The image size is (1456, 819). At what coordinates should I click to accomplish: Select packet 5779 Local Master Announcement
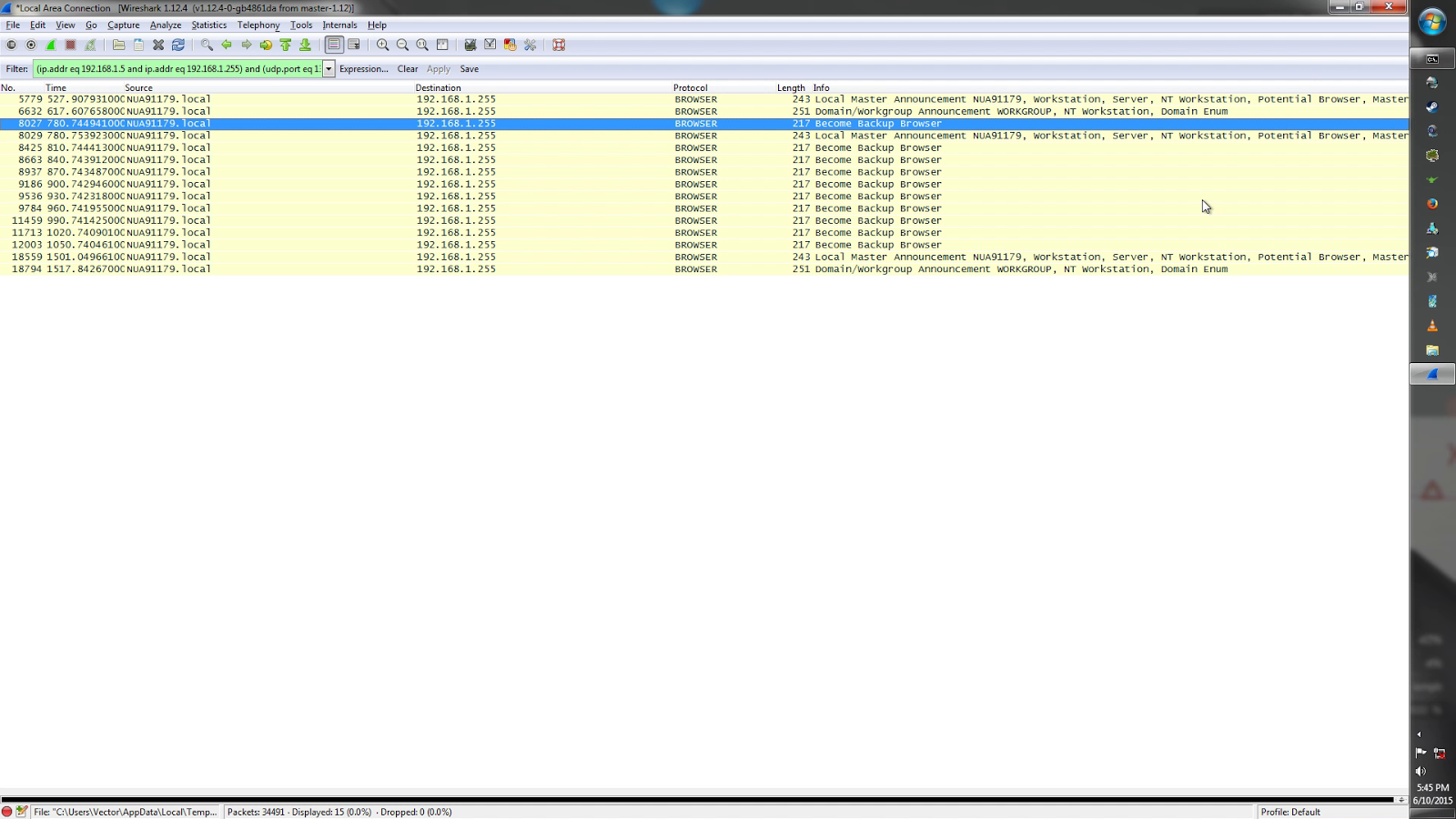pos(704,99)
